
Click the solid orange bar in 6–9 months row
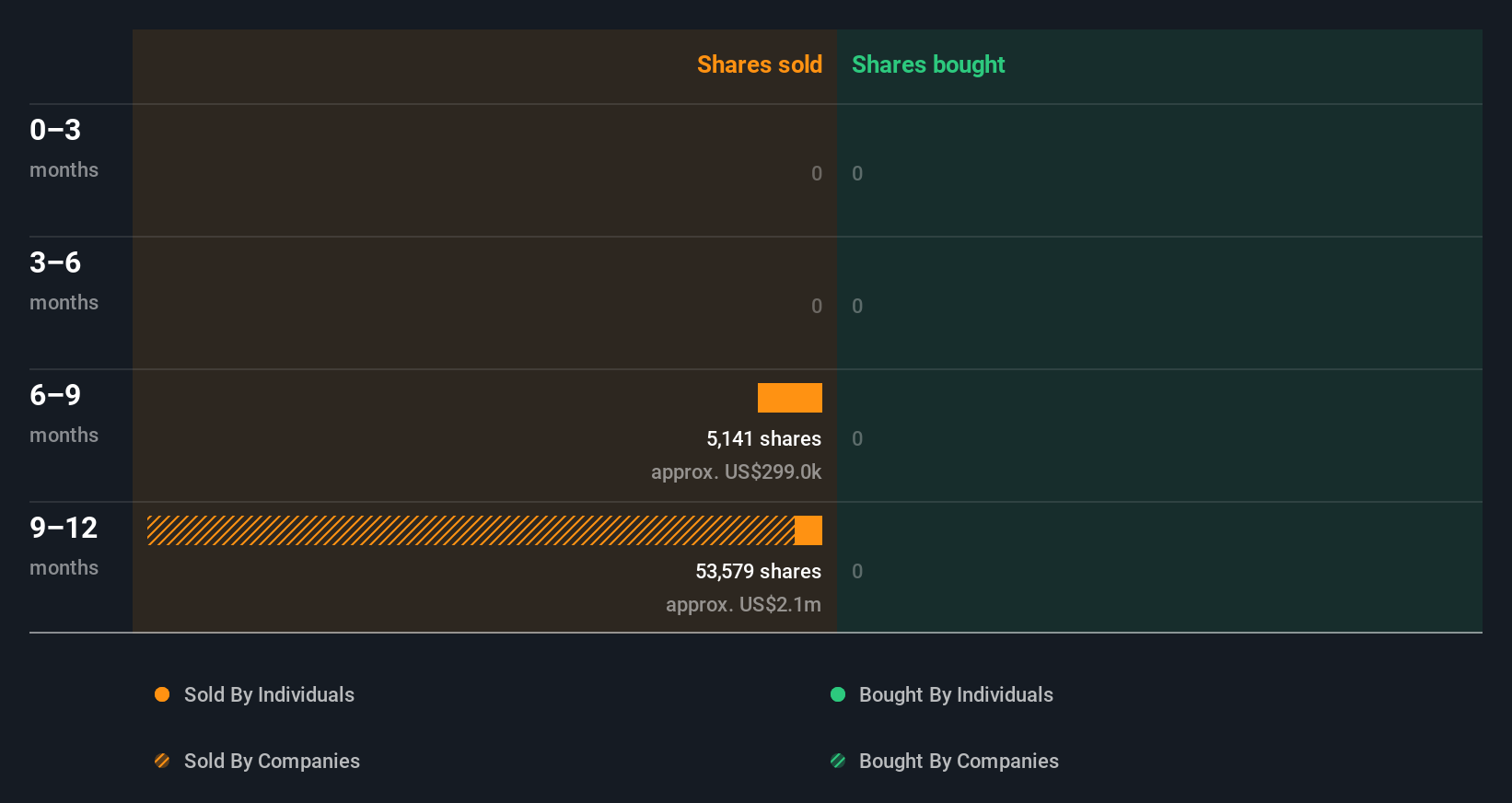[x=790, y=398]
